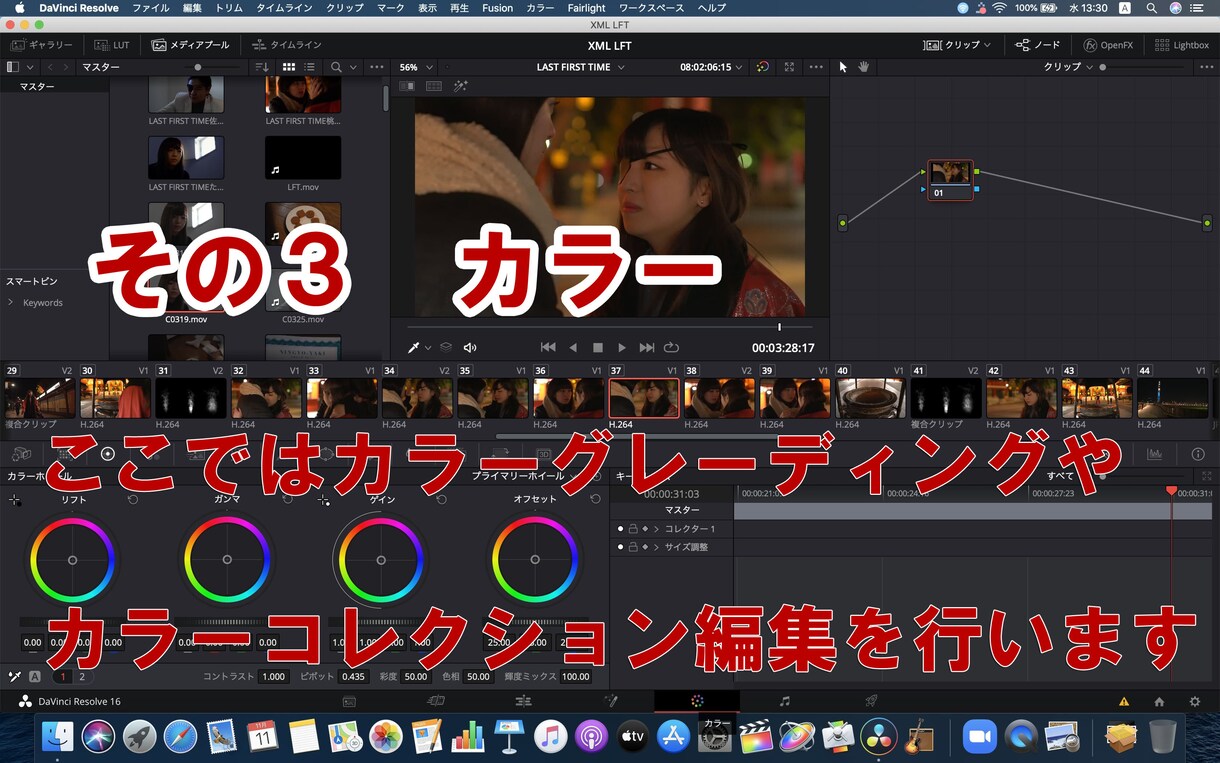Screen dimensions: 1220x763
Task: Select the pointer tool in node editor
Action: [x=843, y=67]
